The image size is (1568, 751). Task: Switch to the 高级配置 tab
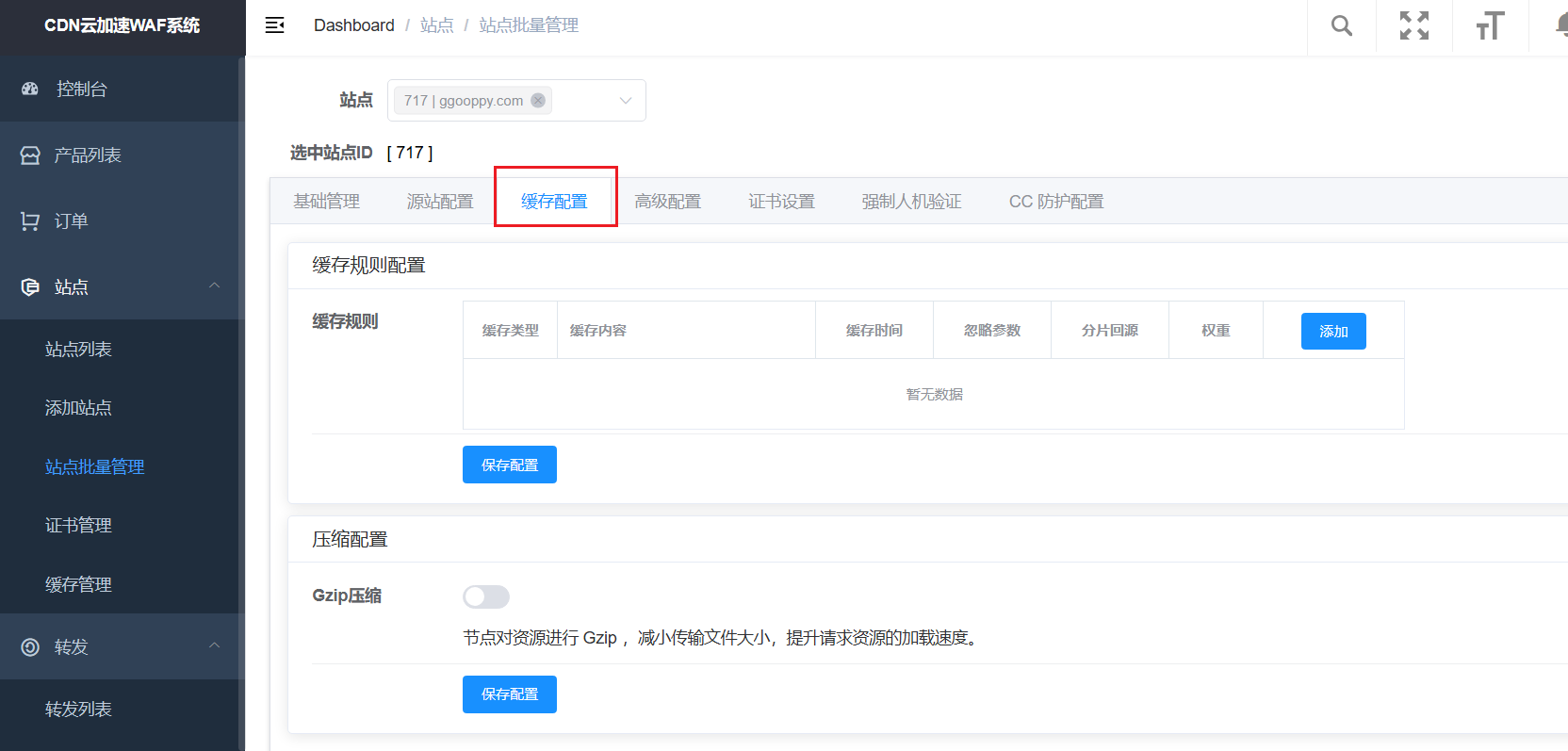(x=667, y=202)
